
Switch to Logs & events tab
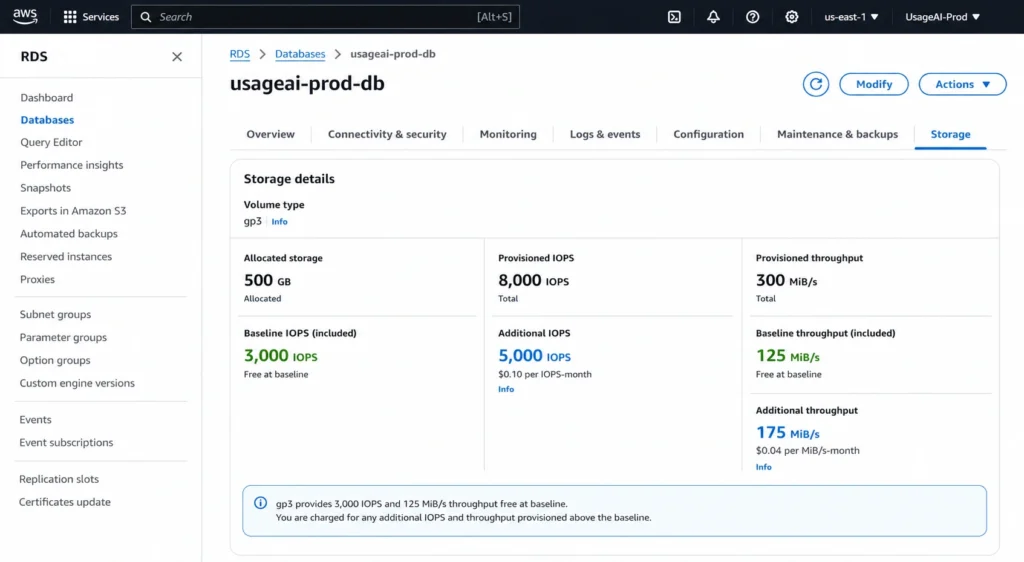pos(605,134)
